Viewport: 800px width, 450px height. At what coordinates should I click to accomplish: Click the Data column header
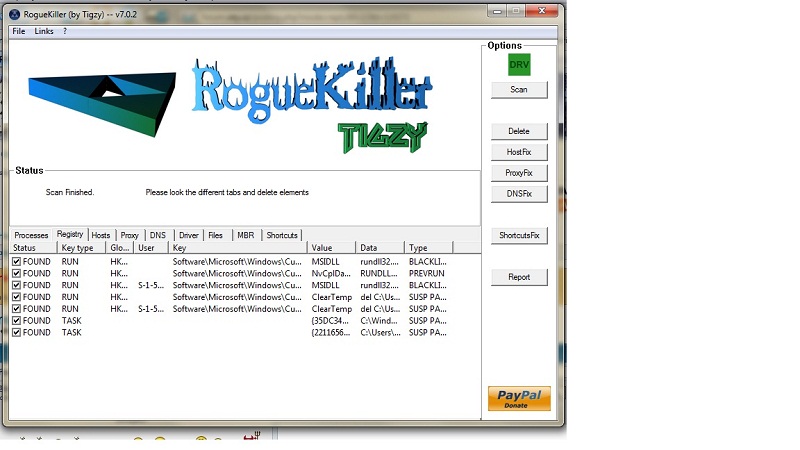tap(380, 248)
